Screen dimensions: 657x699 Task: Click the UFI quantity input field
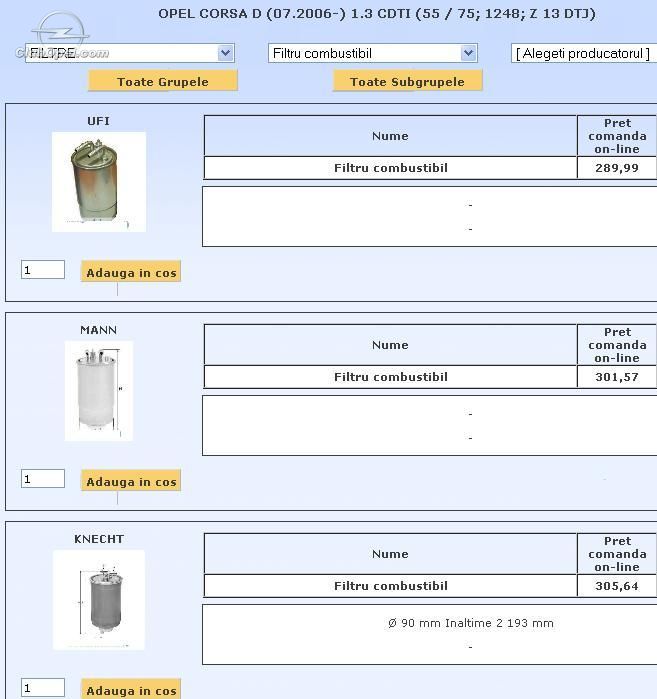click(x=43, y=270)
